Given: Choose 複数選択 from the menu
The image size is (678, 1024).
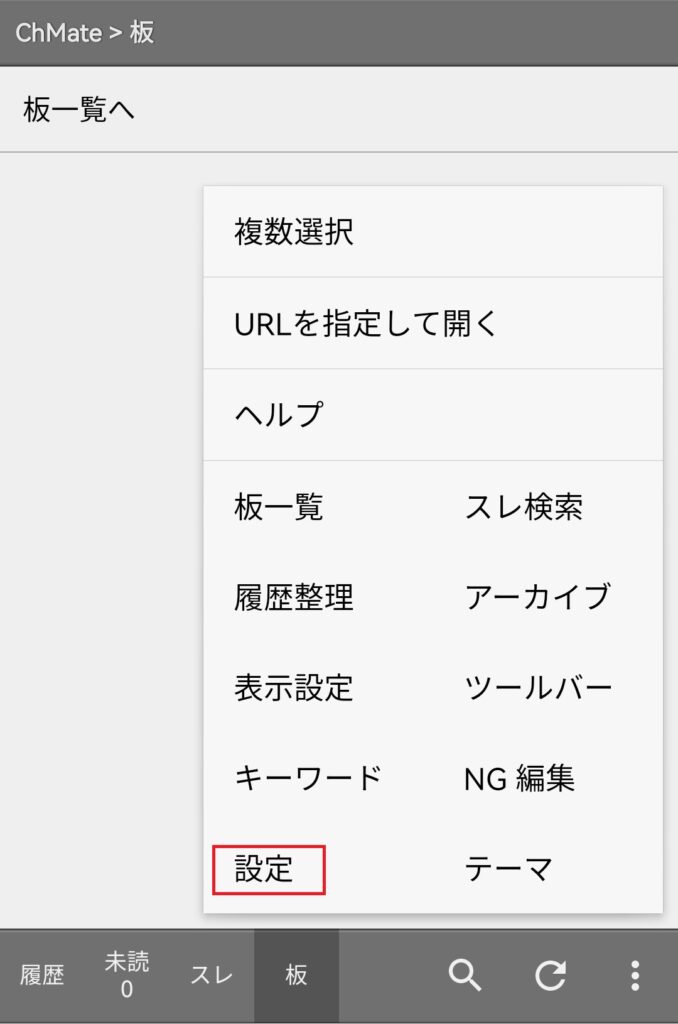Looking at the screenshot, I should point(433,232).
